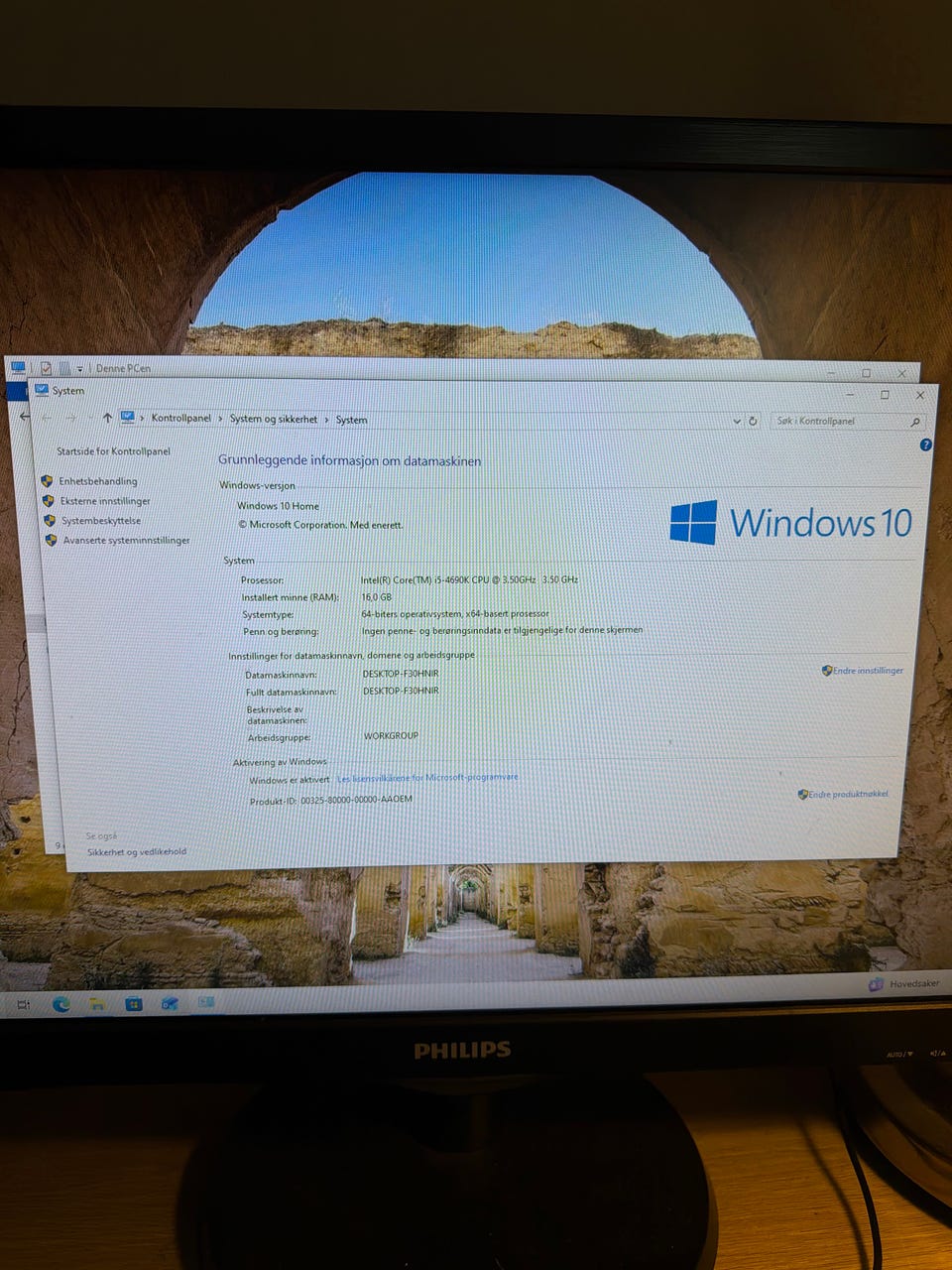Click the System og sikkerhet breadcrumb
This screenshot has height=1270, width=952.
coord(274,419)
